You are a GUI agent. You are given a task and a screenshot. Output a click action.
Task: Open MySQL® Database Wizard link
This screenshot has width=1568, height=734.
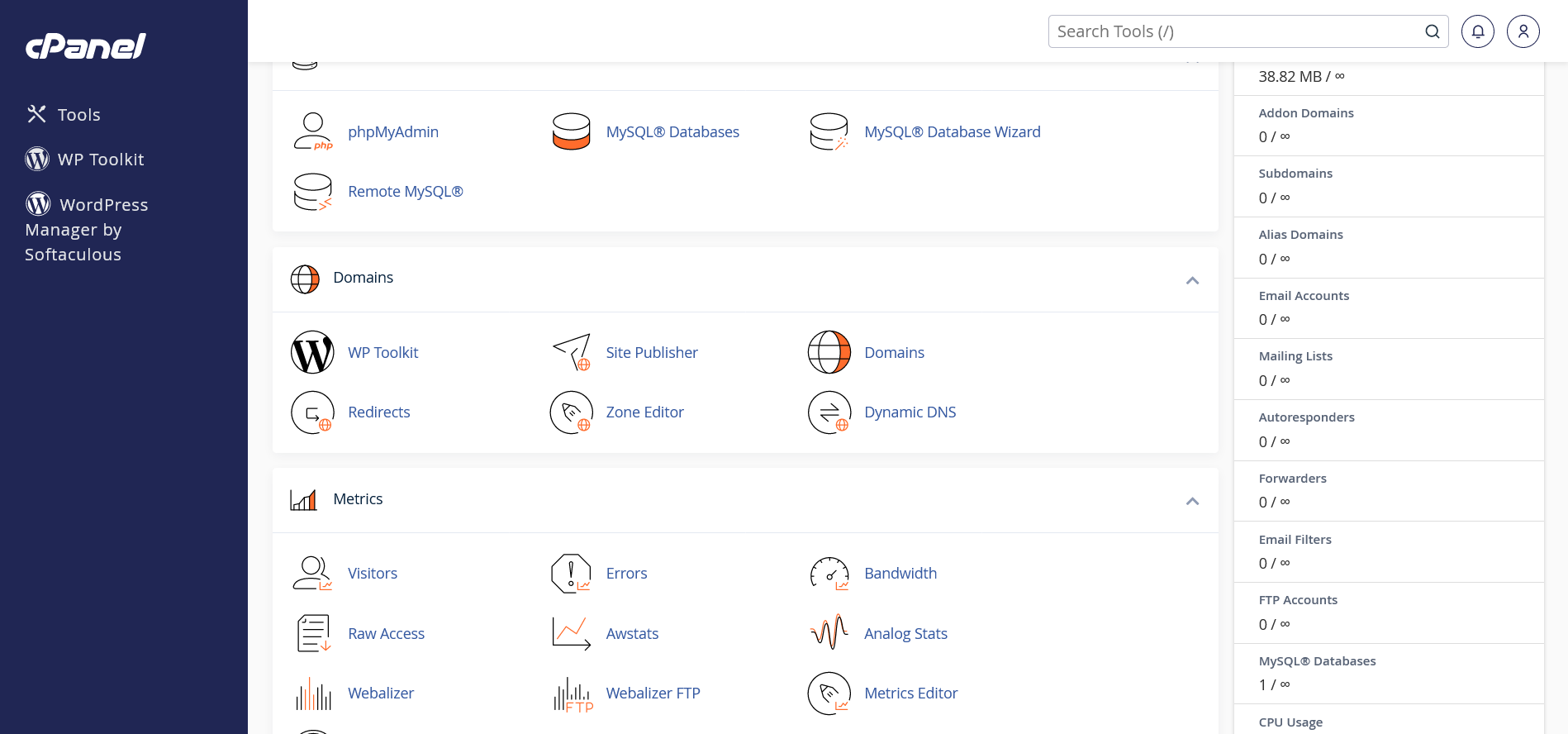point(953,132)
